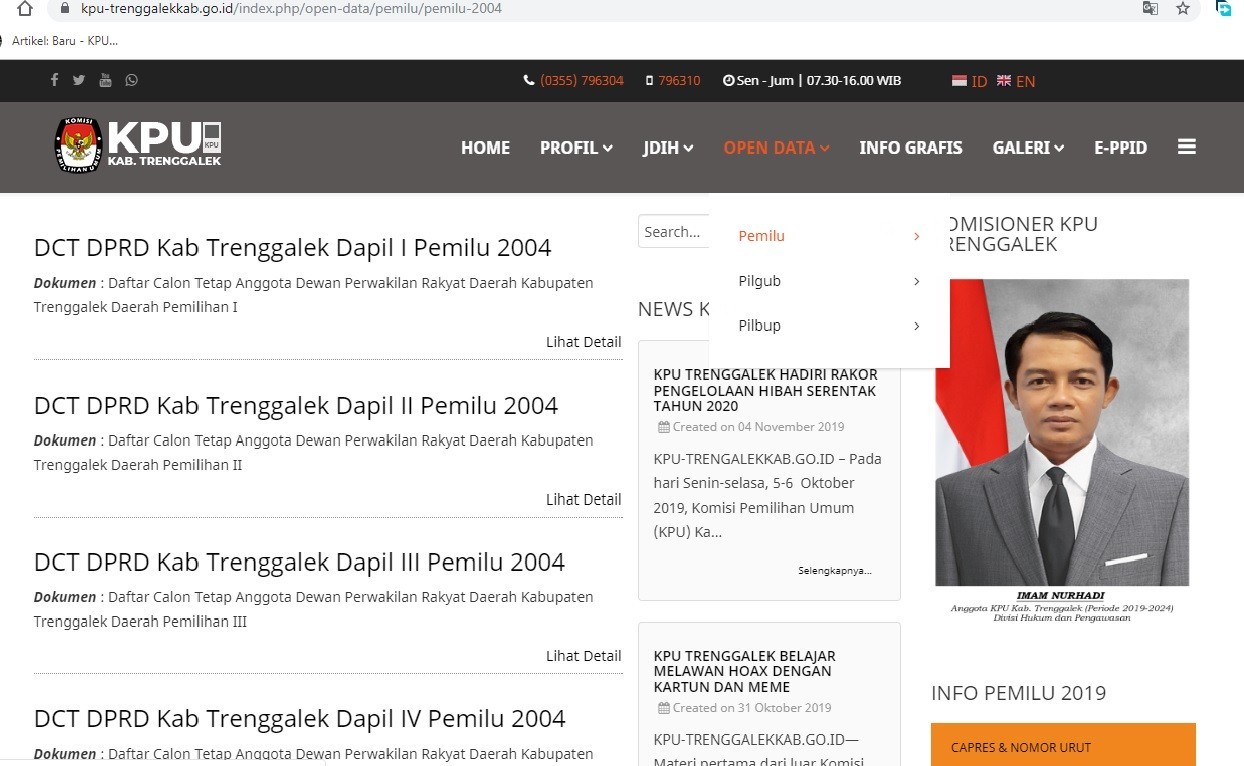Click the hamburger menu icon

pyautogui.click(x=1186, y=147)
